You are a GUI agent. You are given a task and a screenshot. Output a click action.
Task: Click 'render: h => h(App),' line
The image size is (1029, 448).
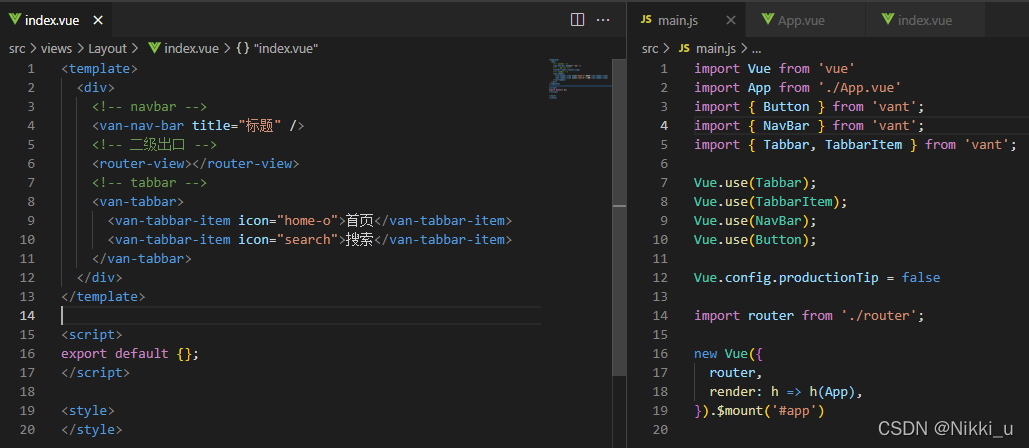pyautogui.click(x=786, y=392)
